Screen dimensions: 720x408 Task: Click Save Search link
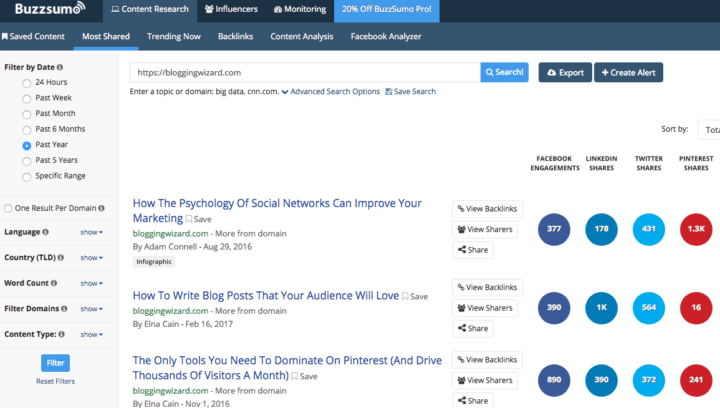(411, 92)
